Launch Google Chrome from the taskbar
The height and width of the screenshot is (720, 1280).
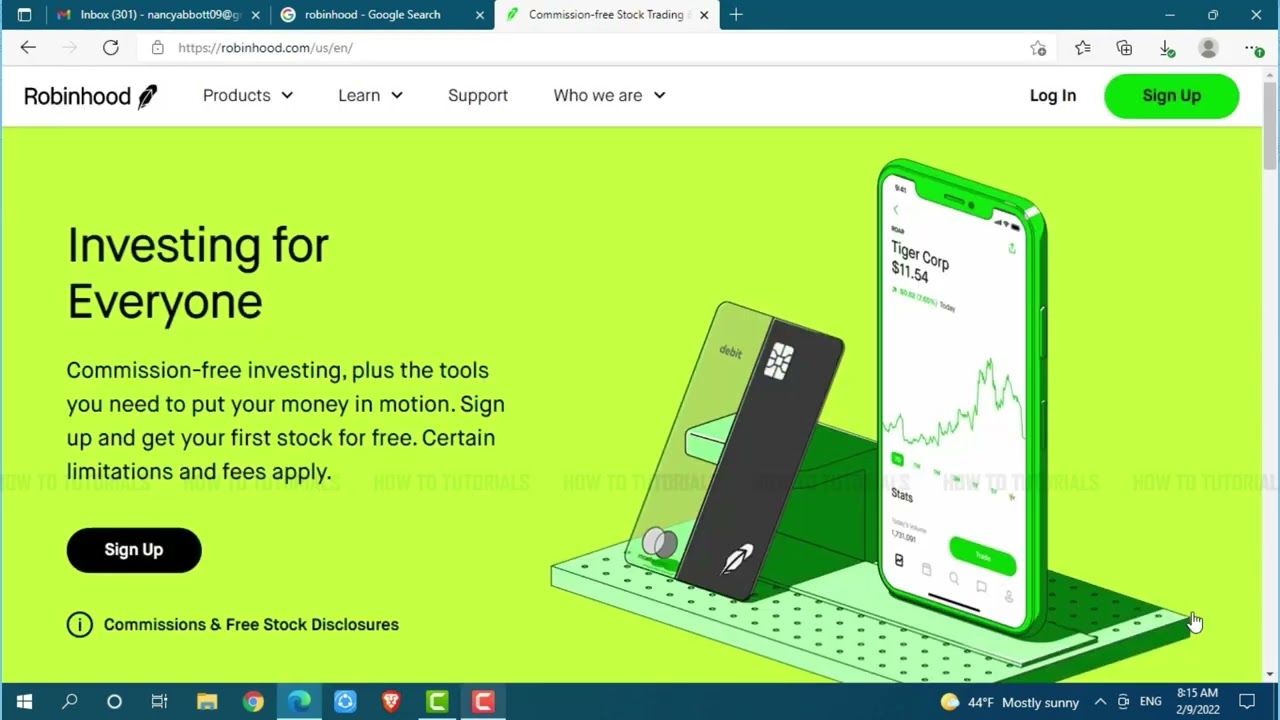point(253,702)
